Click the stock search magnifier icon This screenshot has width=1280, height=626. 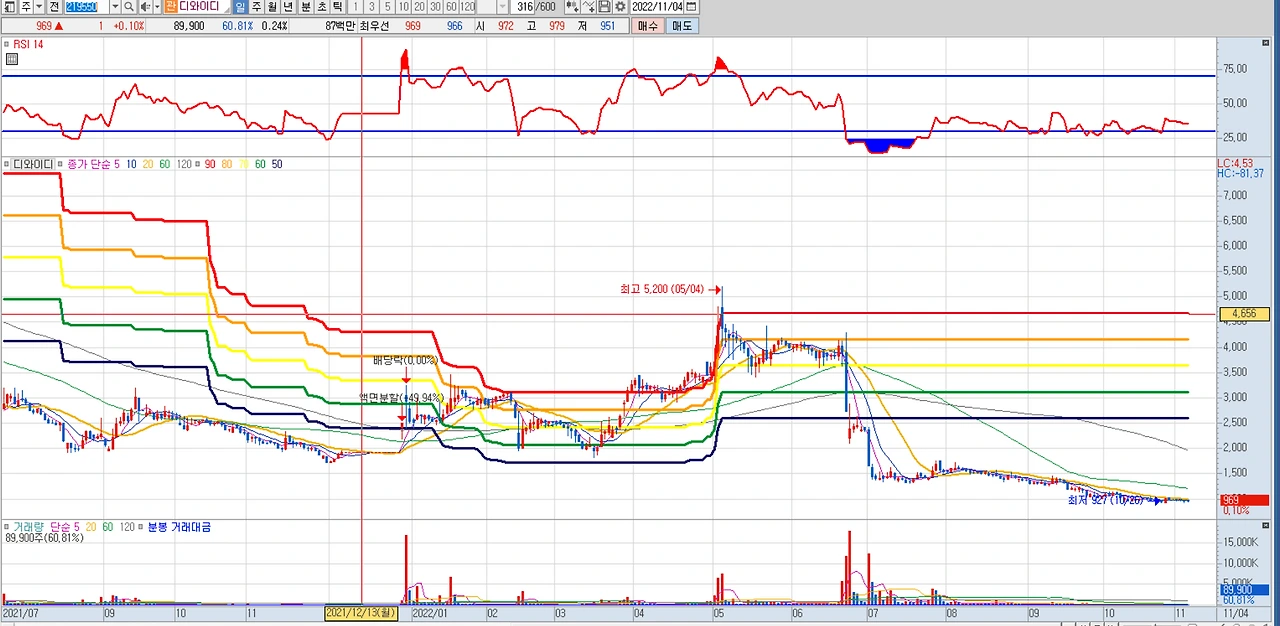[129, 7]
